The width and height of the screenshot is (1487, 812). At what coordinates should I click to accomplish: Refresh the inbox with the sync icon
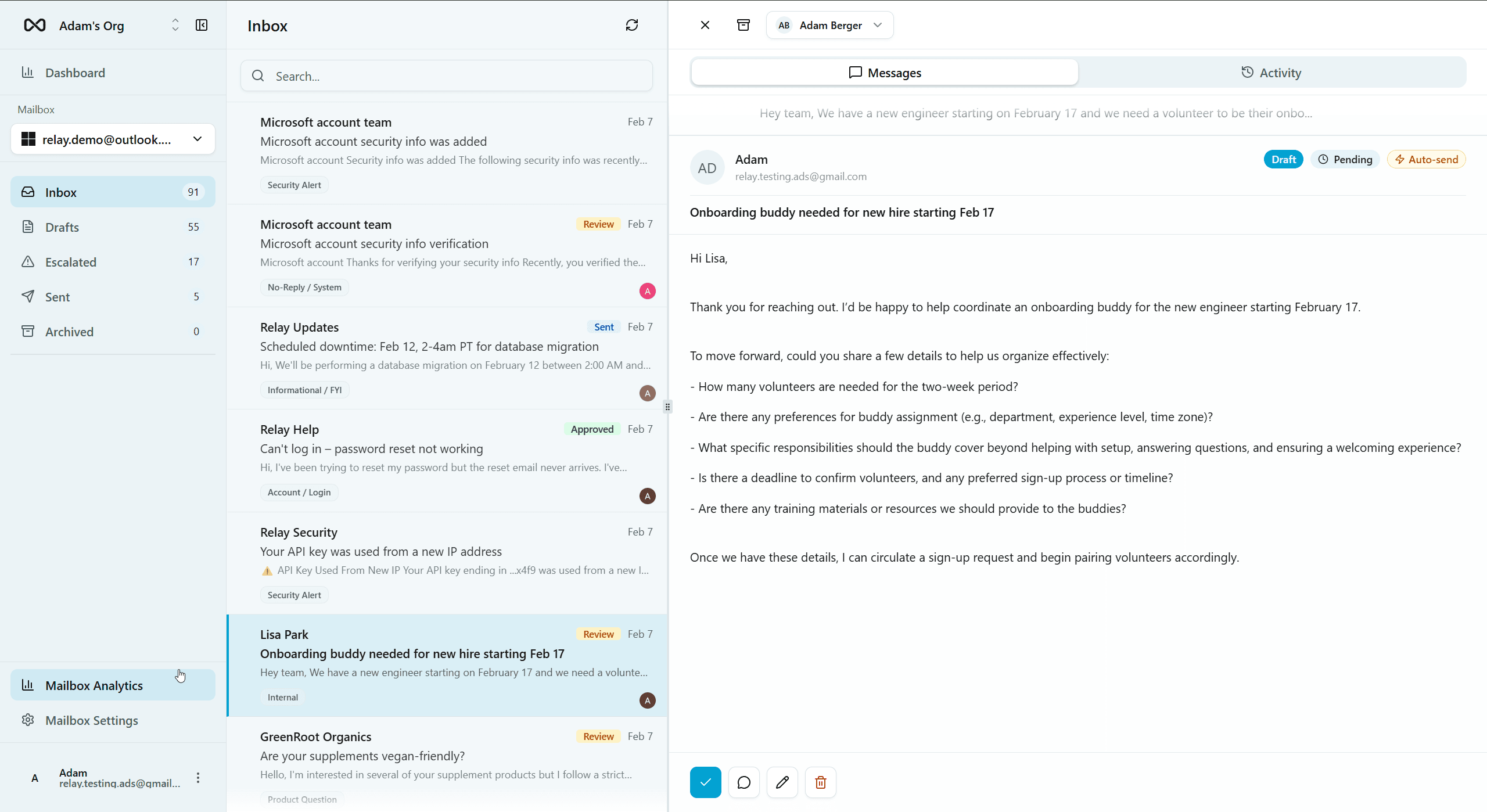632,25
